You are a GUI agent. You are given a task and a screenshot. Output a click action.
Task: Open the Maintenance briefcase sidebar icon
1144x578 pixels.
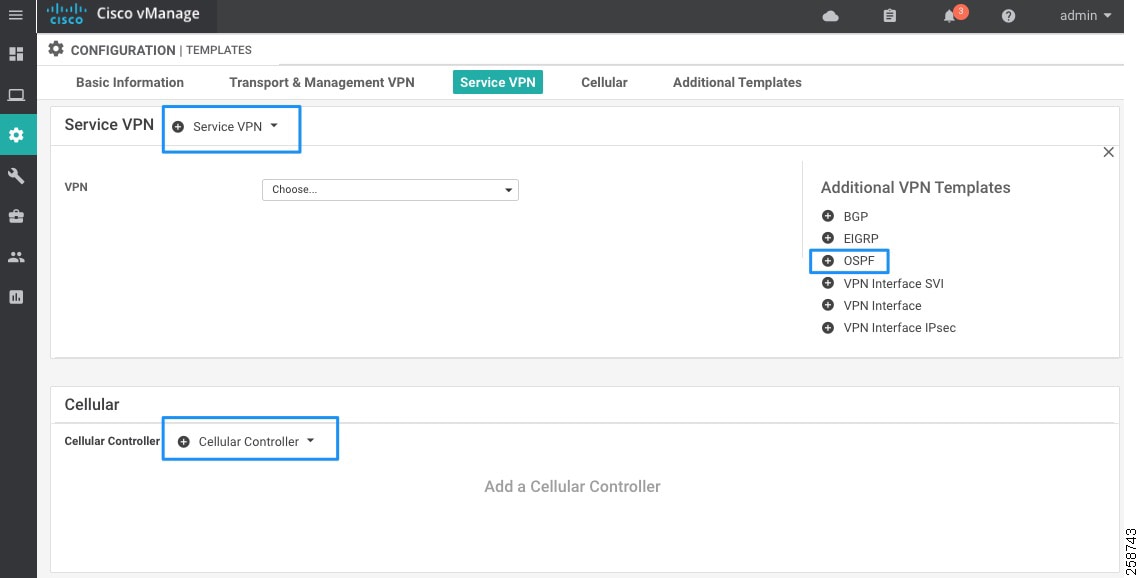[16, 216]
